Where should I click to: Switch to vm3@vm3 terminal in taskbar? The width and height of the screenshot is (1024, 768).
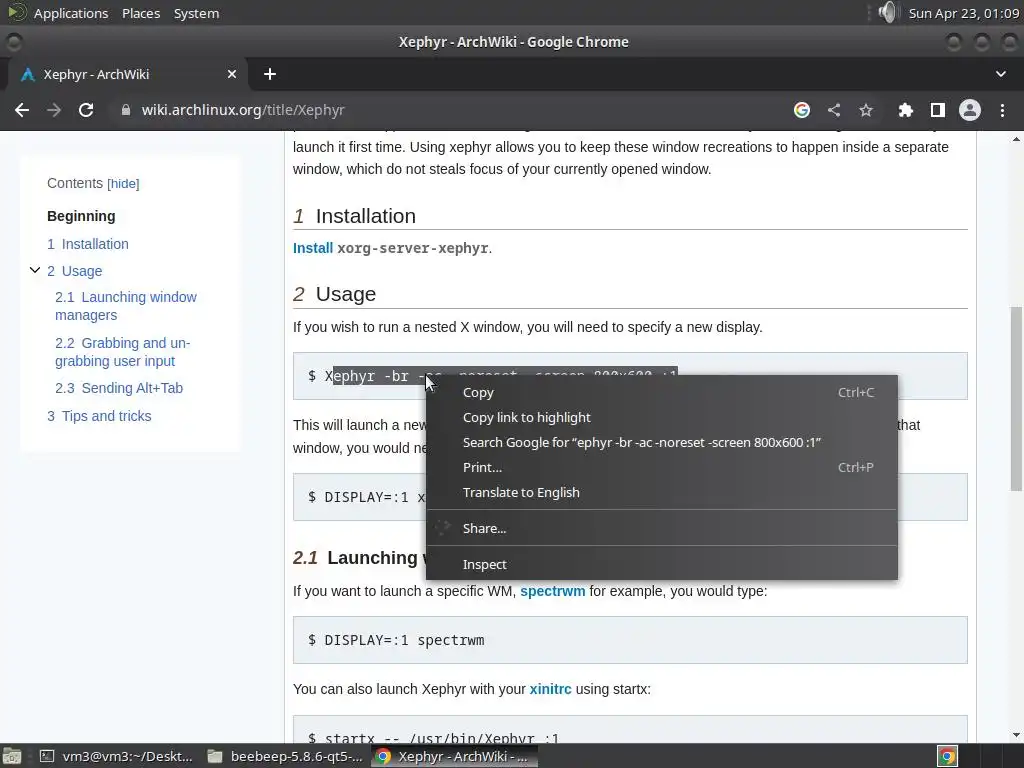click(x=116, y=756)
